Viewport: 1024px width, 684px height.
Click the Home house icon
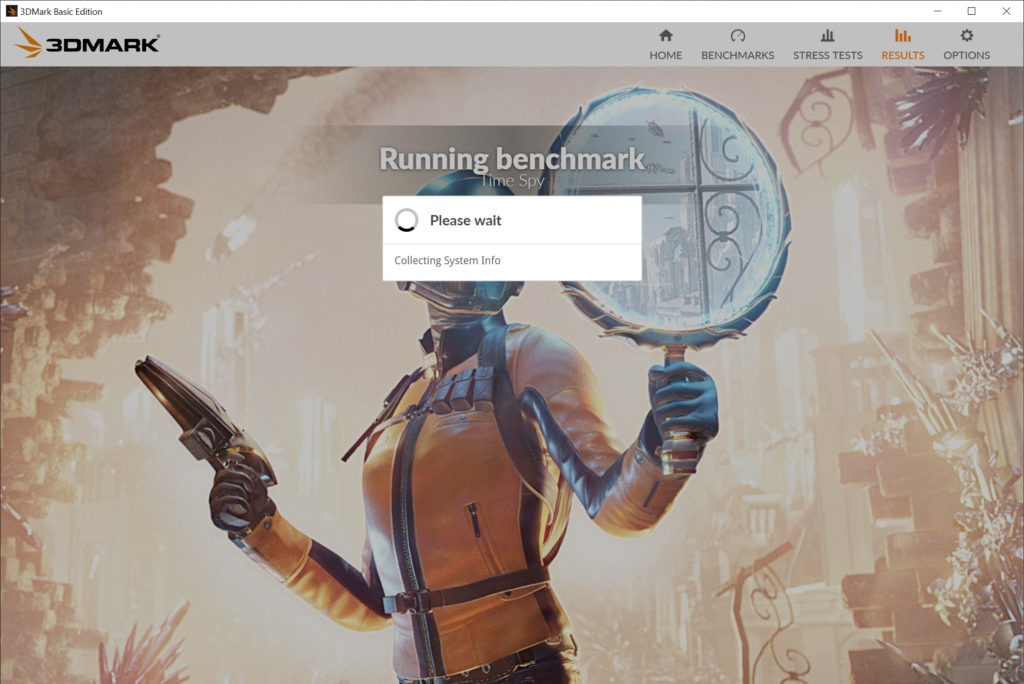665,35
